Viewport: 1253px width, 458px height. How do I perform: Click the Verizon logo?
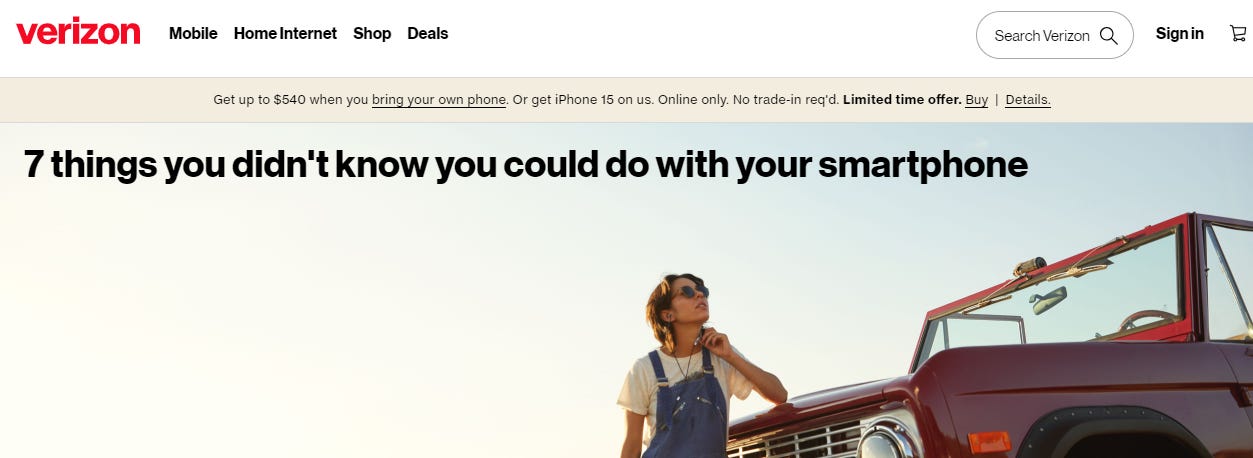[x=78, y=33]
